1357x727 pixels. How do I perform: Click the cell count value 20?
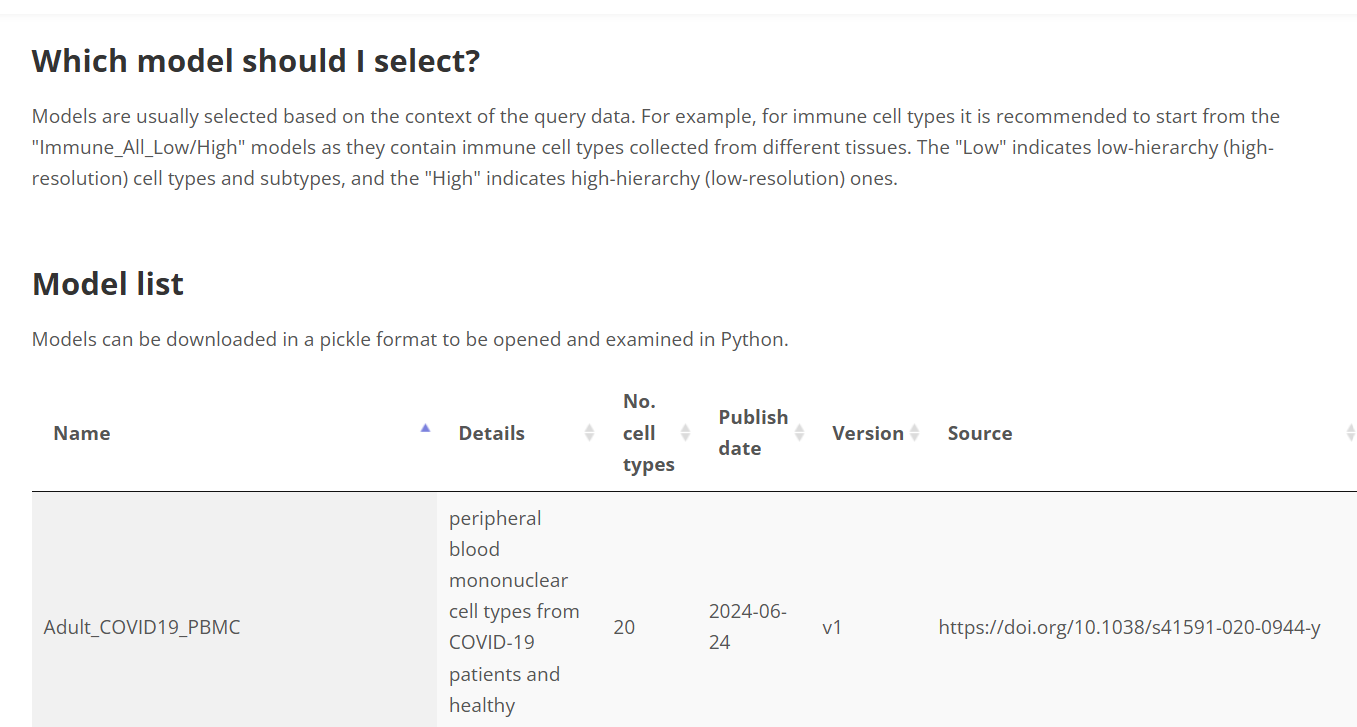[624, 628]
